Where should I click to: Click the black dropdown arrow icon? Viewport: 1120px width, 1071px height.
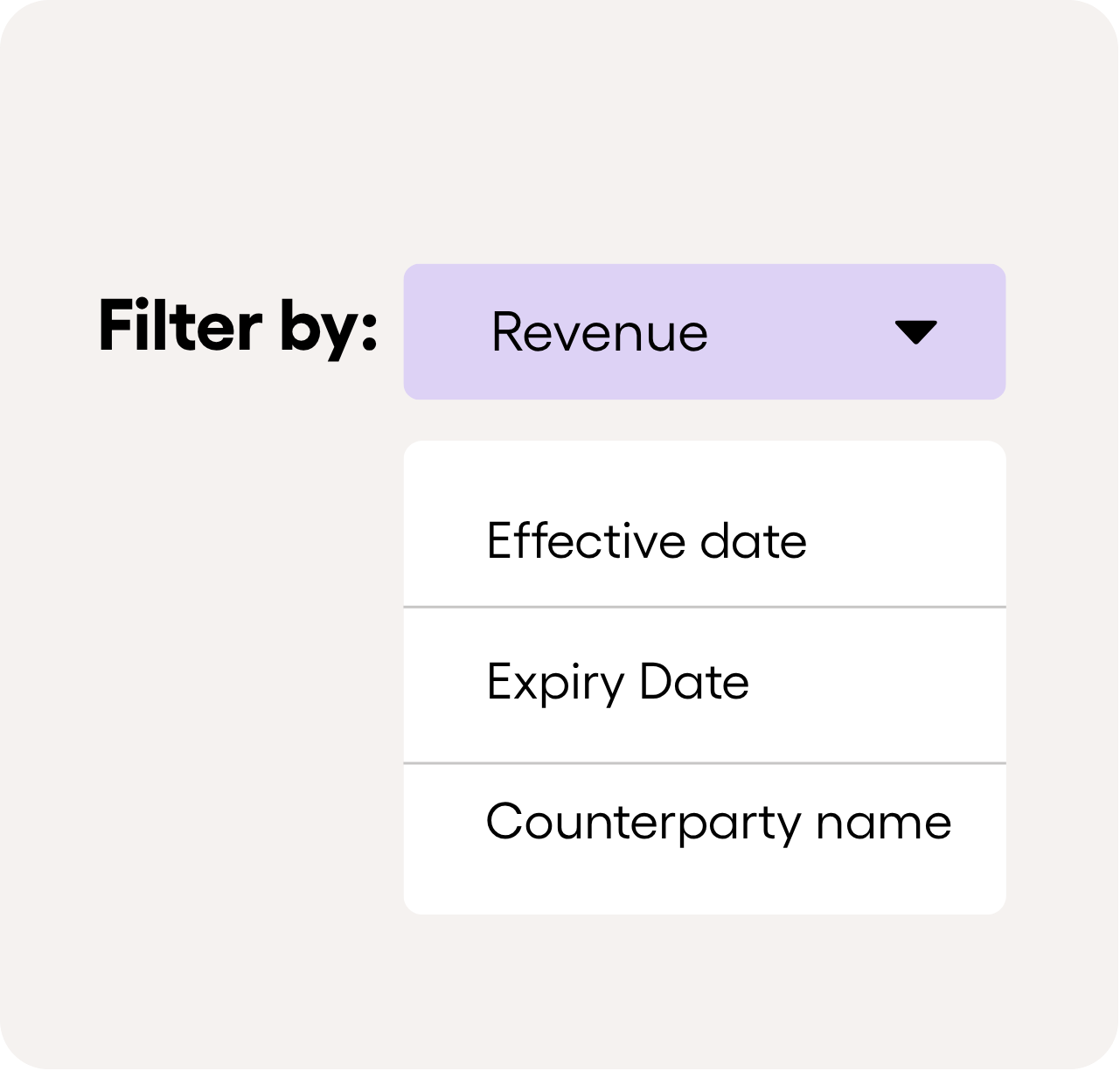tap(915, 332)
